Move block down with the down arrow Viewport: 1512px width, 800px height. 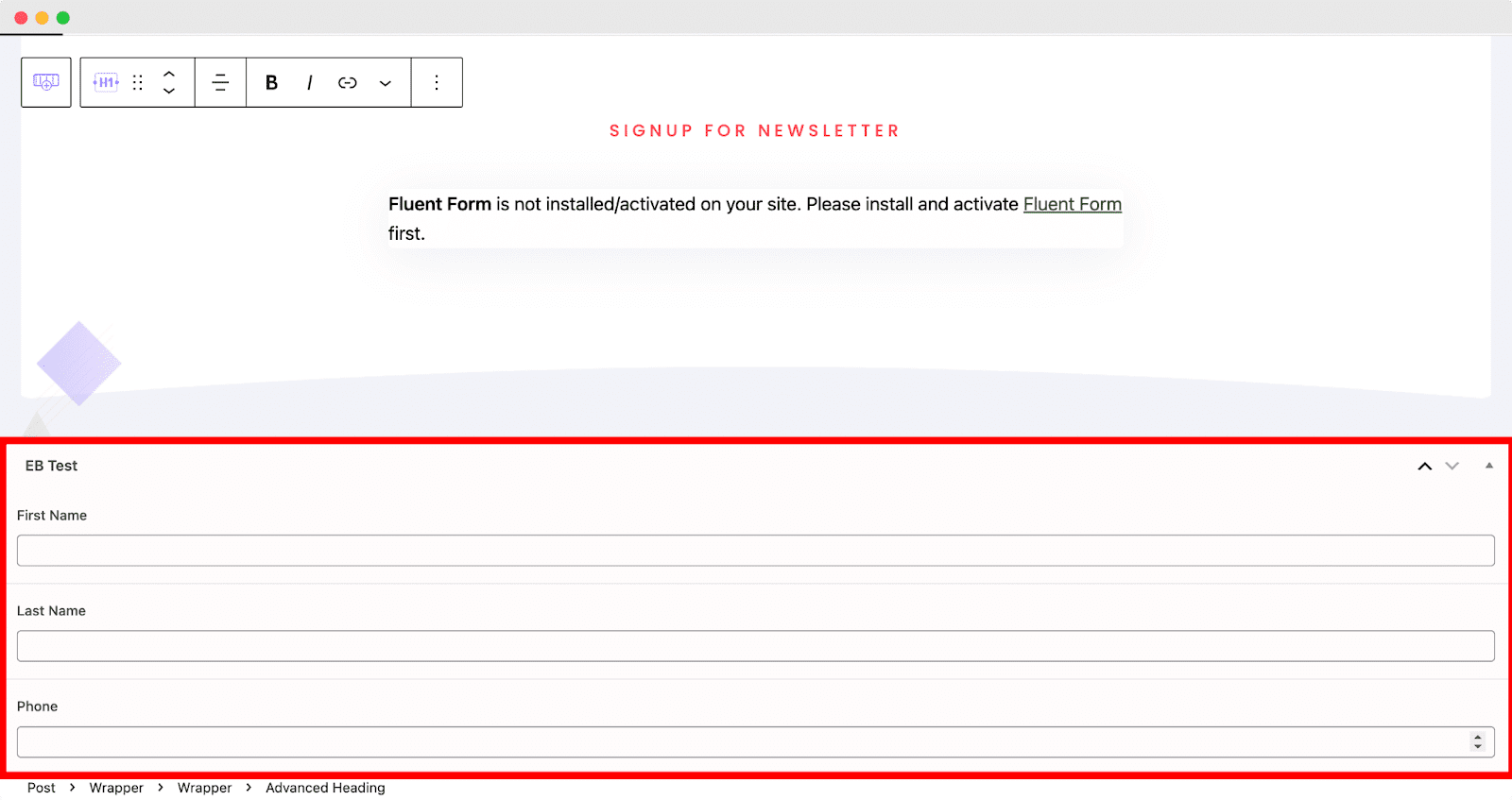(169, 91)
